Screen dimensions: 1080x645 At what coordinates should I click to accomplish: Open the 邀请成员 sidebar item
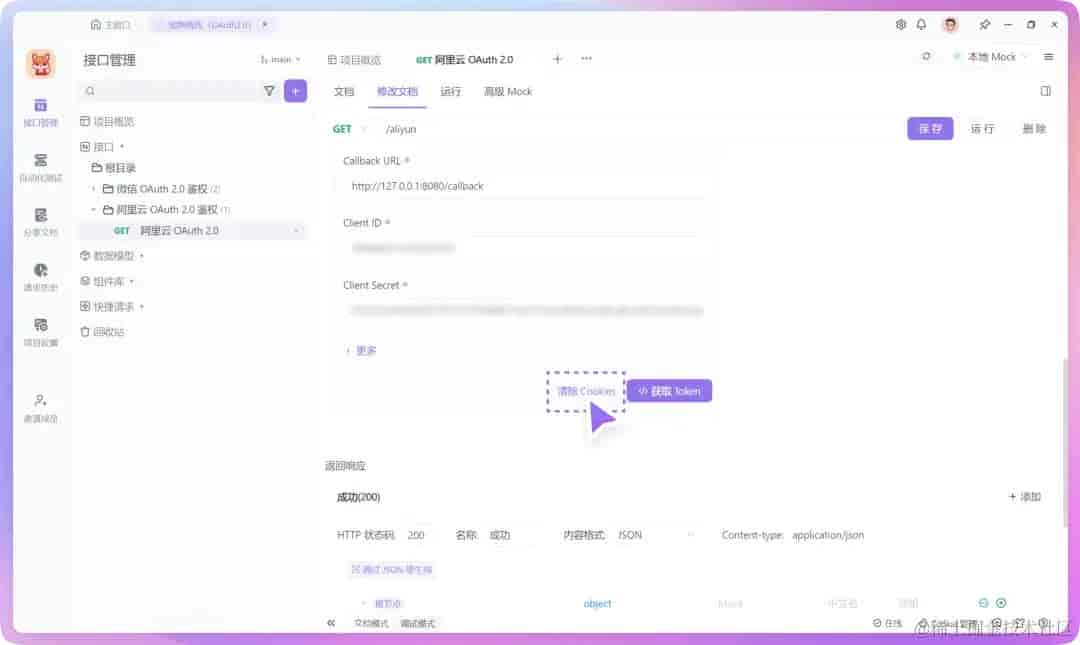[x=41, y=408]
